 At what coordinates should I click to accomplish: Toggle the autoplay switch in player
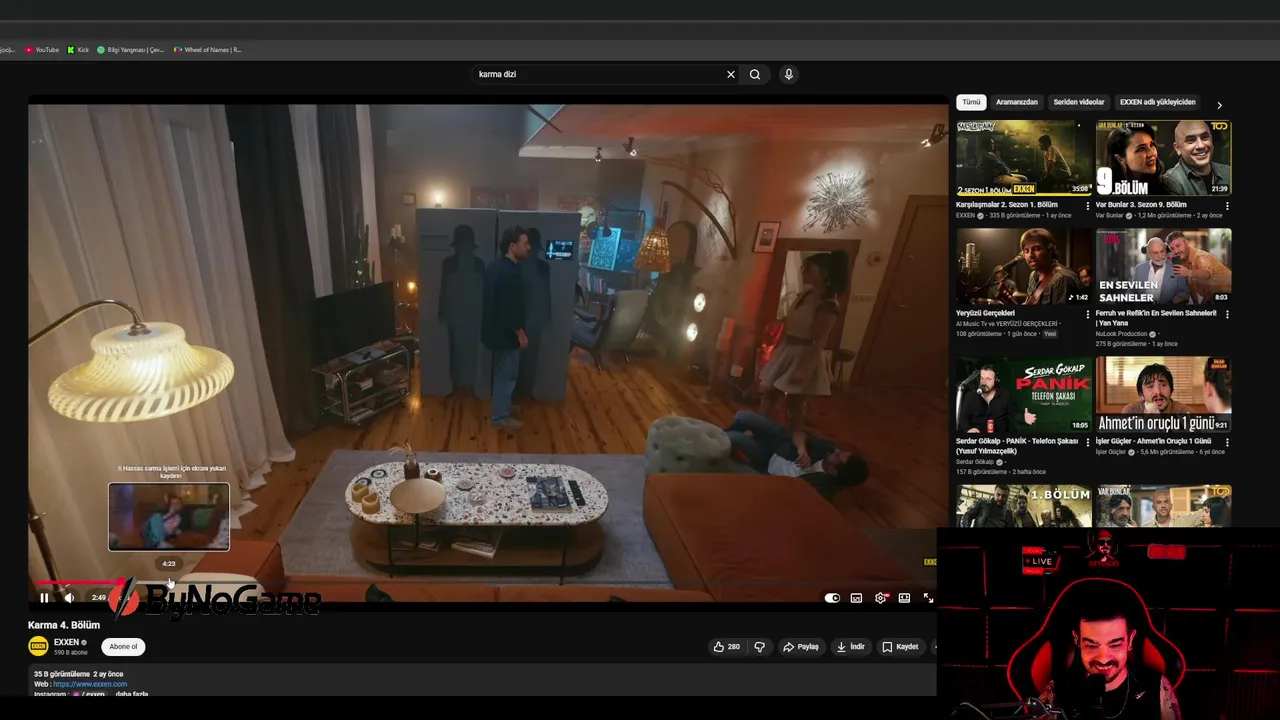[832, 598]
